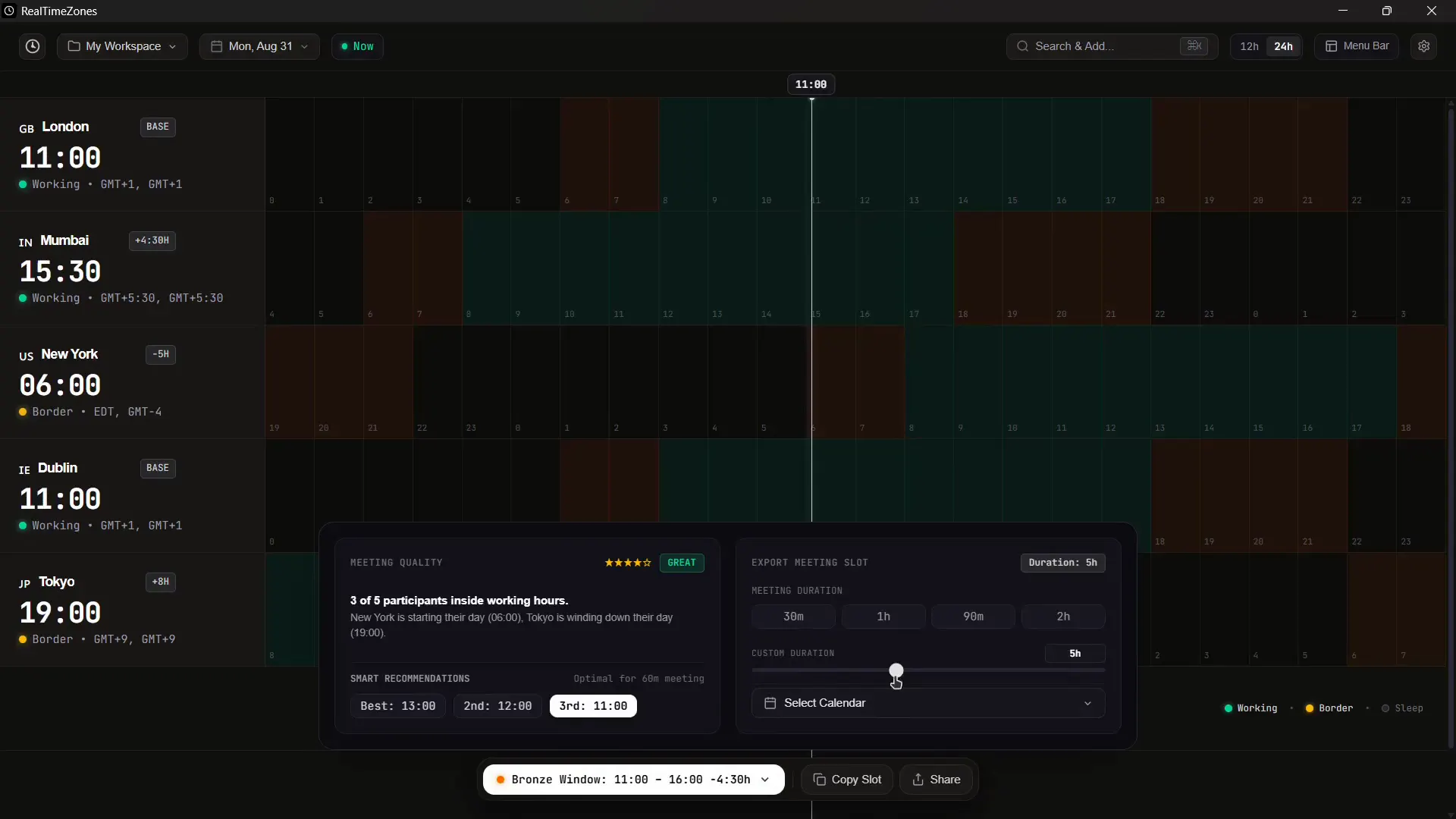Click the clock icon button in toolbar
This screenshot has height=819, width=1456.
tap(33, 46)
